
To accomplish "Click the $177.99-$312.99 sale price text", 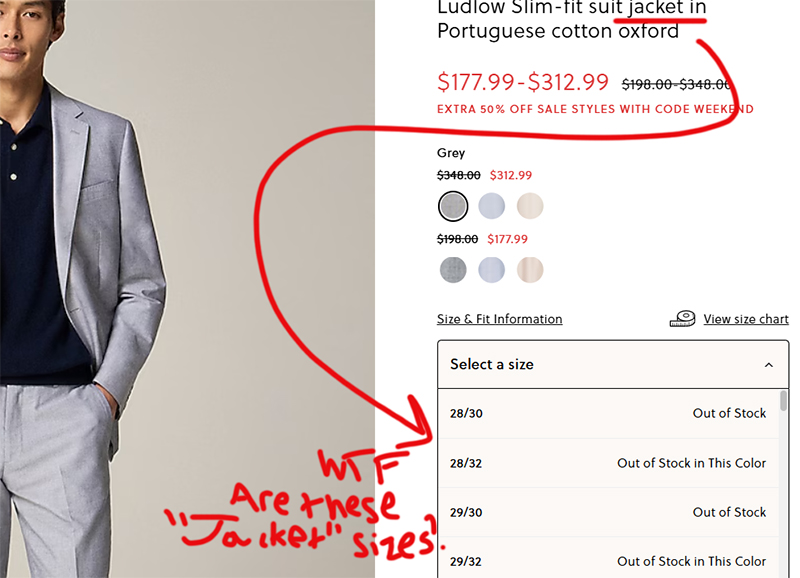I will click(523, 83).
